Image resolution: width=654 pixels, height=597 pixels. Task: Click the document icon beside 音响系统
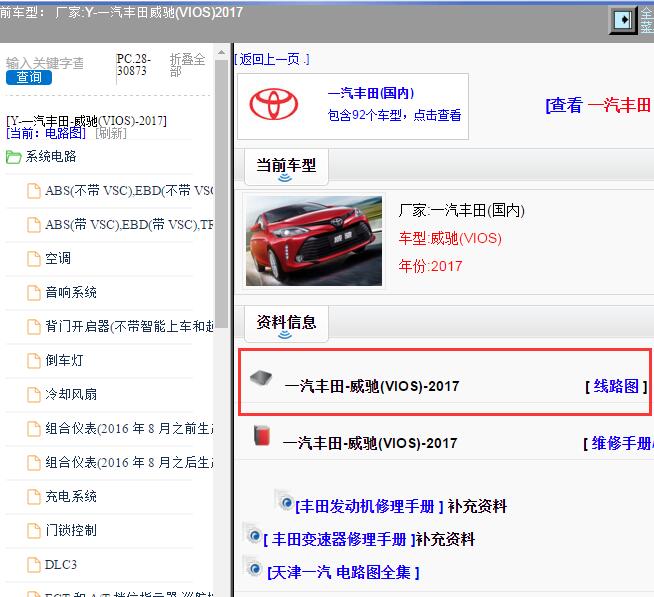coord(34,293)
